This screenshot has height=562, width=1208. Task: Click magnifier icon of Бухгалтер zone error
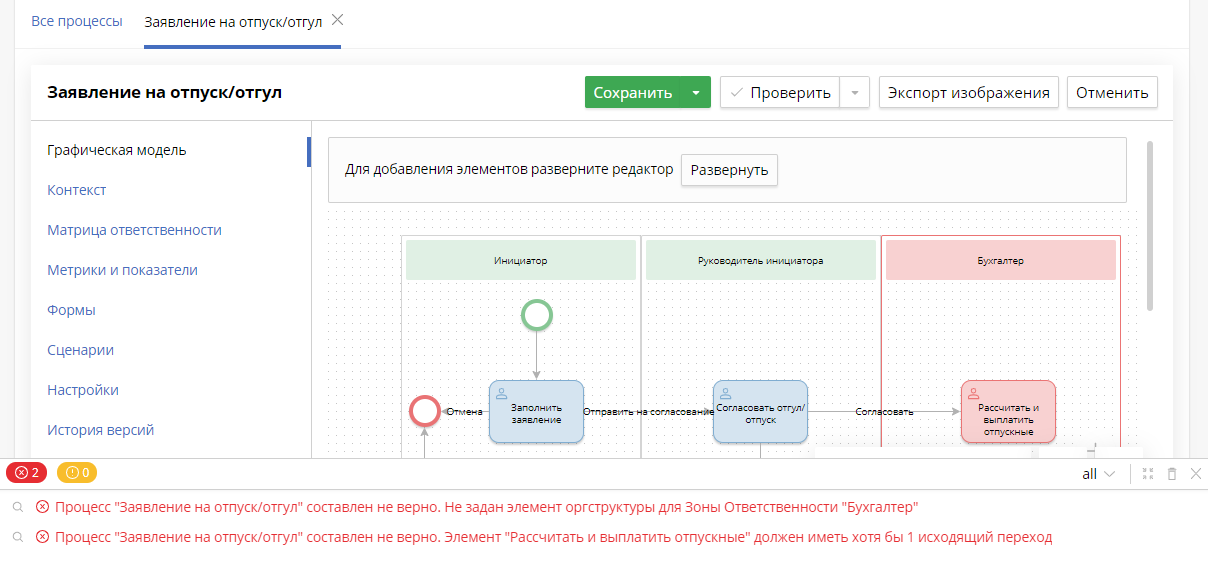17,507
